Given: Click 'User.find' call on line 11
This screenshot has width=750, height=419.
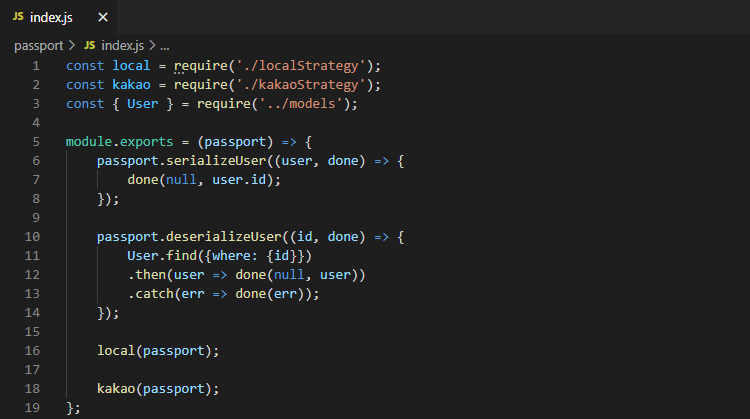Looking at the screenshot, I should click(162, 256).
